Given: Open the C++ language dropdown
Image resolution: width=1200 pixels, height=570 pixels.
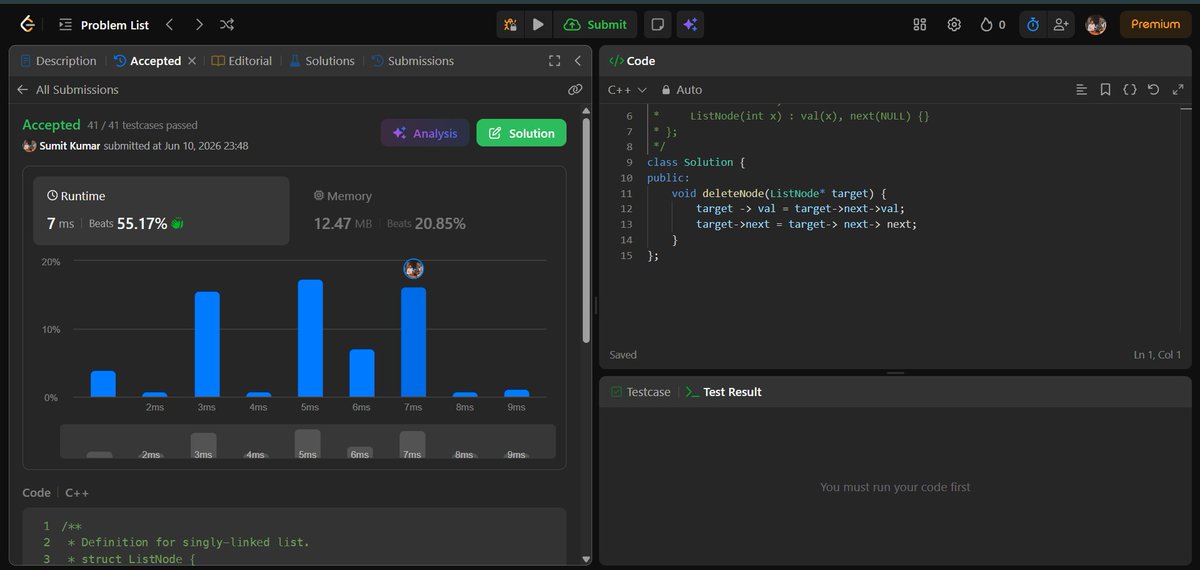Looking at the screenshot, I should tap(627, 89).
